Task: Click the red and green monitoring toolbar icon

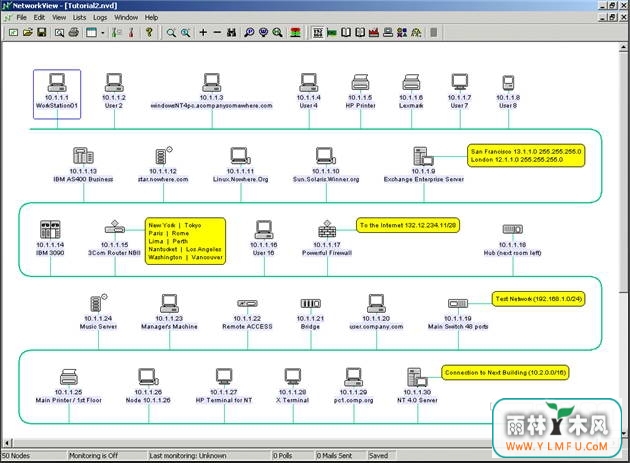Action: click(x=295, y=33)
